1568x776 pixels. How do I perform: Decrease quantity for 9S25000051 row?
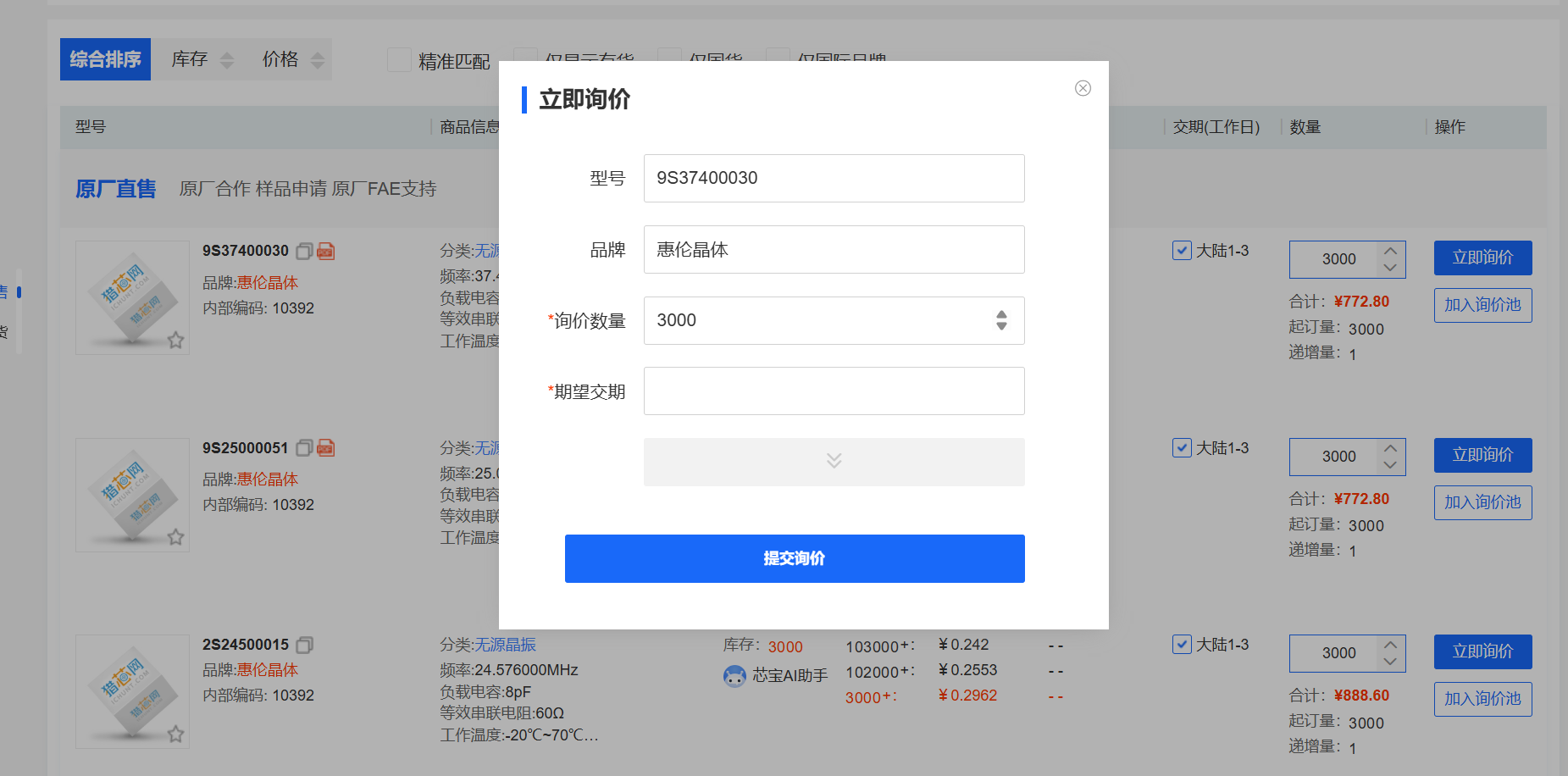[x=1390, y=465]
